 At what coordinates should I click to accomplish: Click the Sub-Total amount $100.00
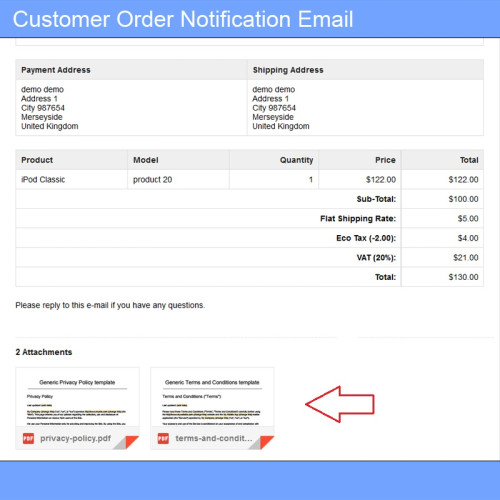(463, 199)
